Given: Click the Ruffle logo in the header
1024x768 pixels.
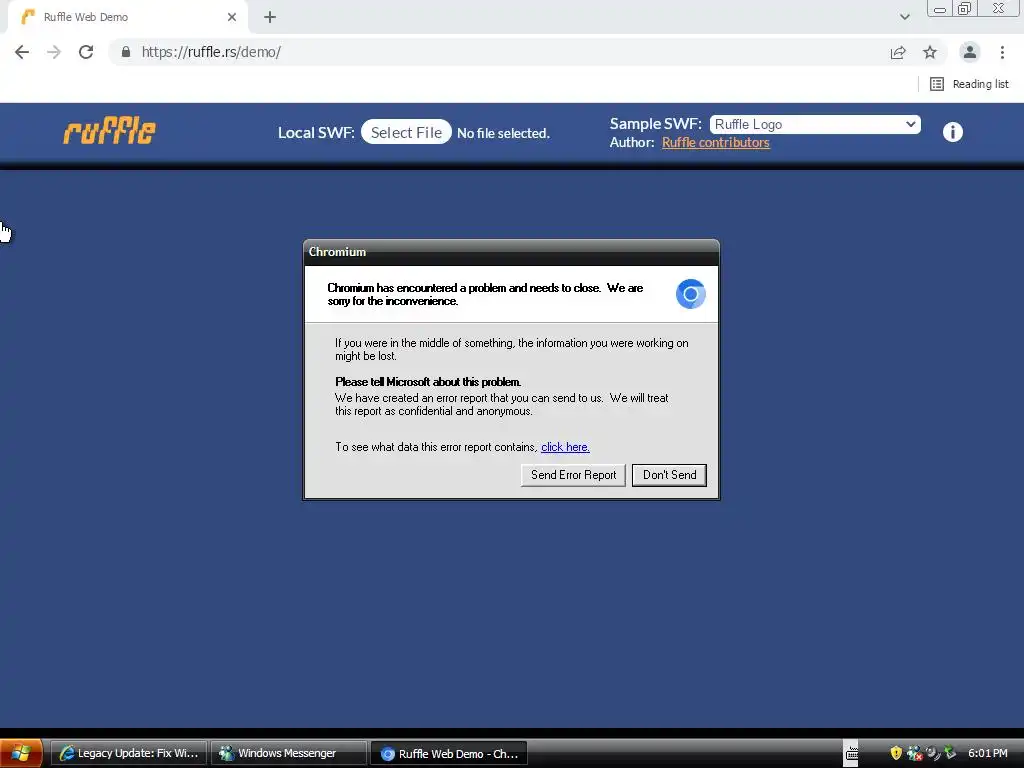Looking at the screenshot, I should 110,131.
